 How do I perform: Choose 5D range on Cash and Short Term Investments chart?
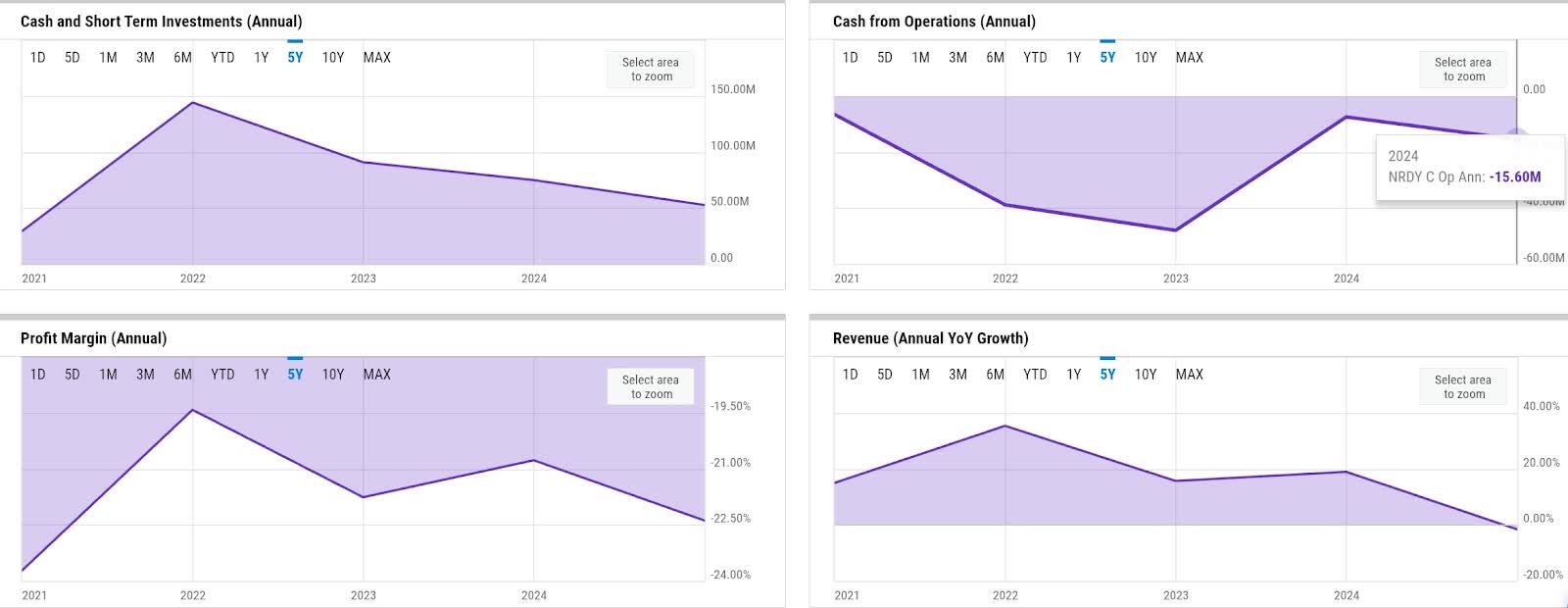point(72,57)
